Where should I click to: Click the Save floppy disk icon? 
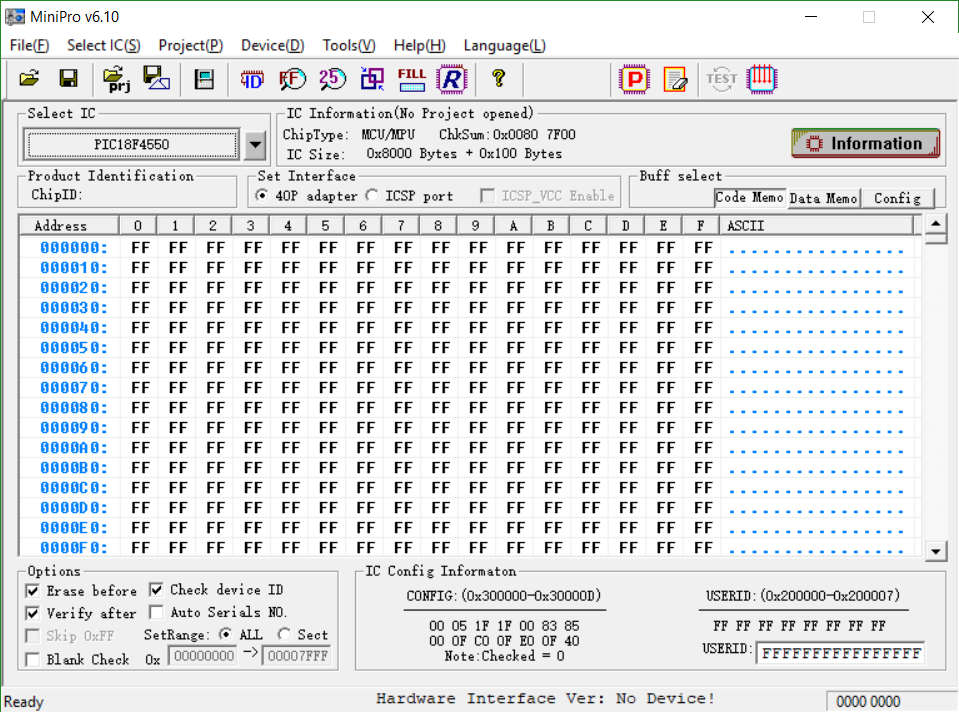point(68,79)
